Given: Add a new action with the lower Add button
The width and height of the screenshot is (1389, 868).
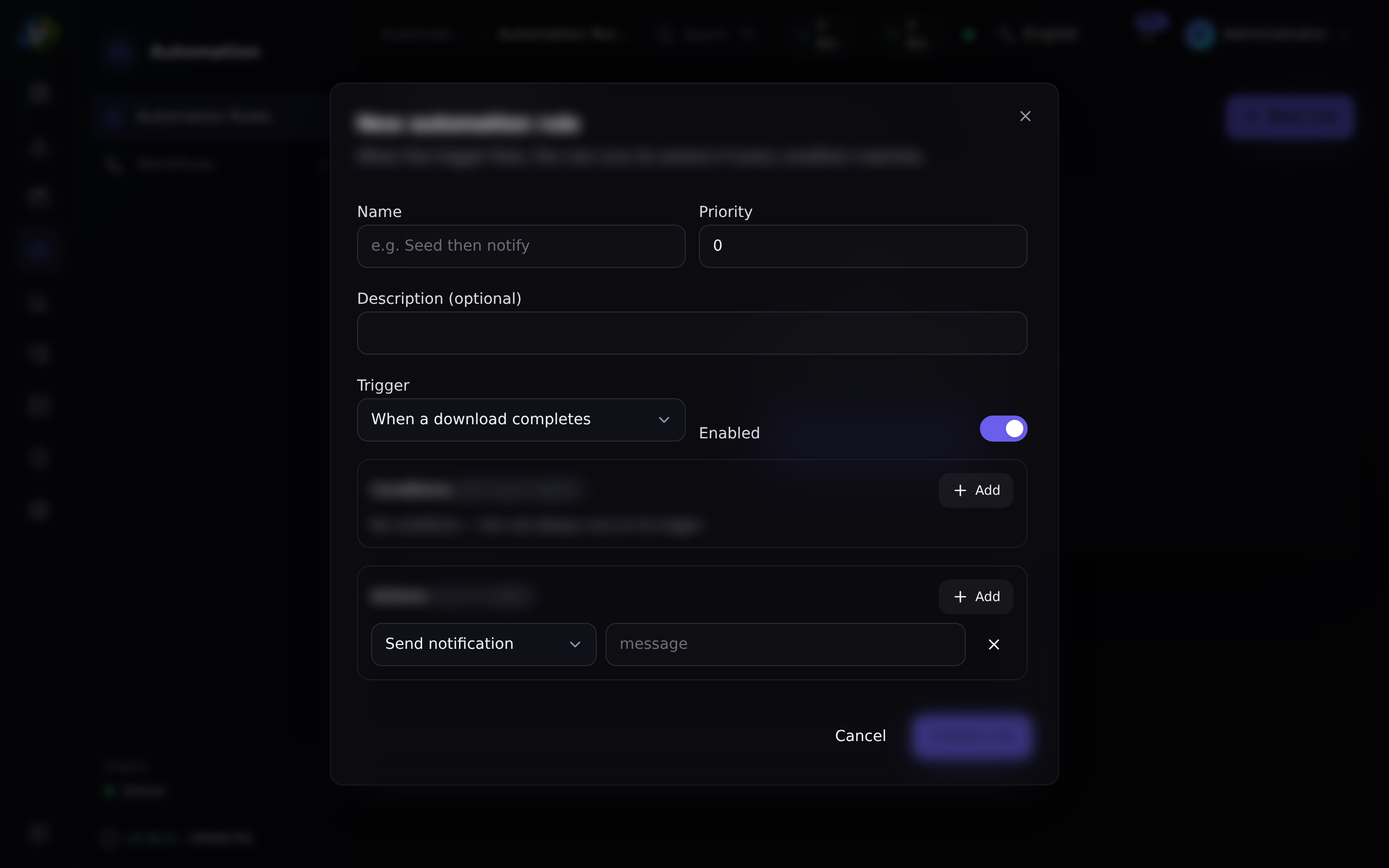Looking at the screenshot, I should pos(976,597).
